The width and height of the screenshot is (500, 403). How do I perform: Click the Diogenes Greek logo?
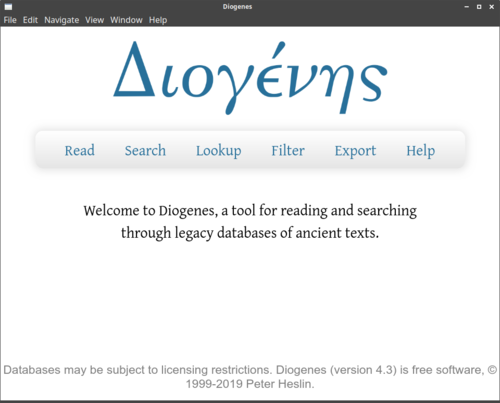click(250, 78)
